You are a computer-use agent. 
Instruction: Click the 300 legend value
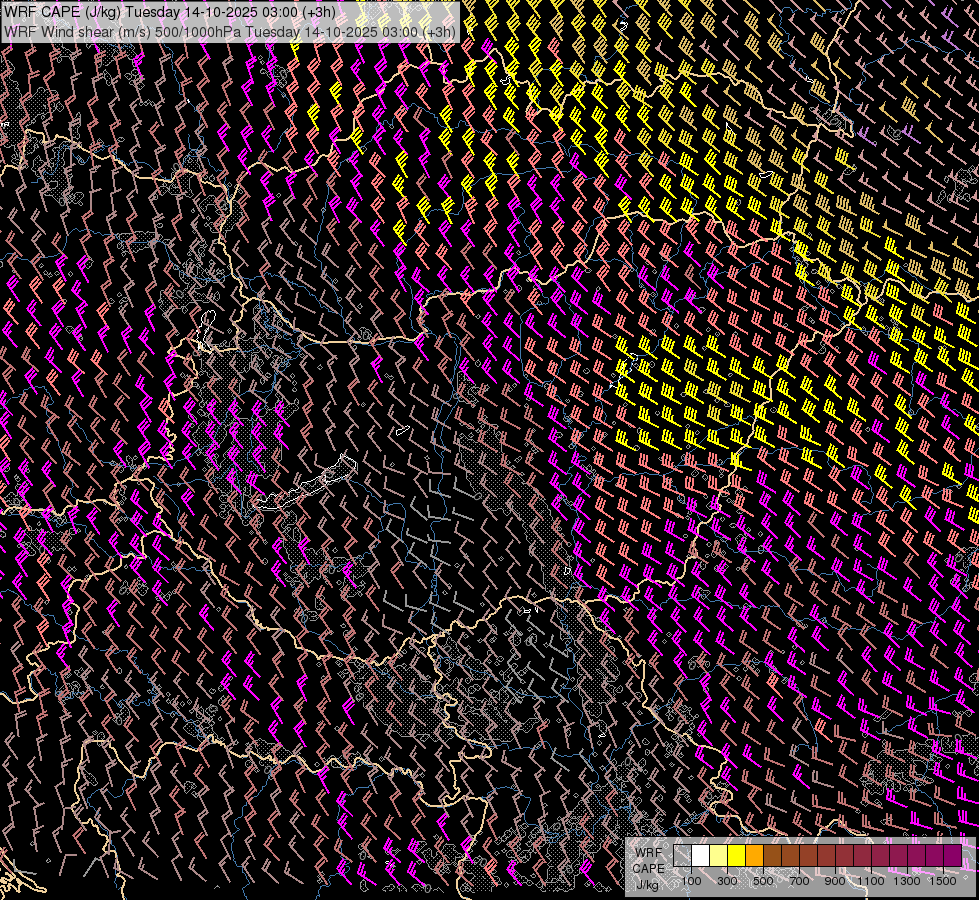pos(727,881)
